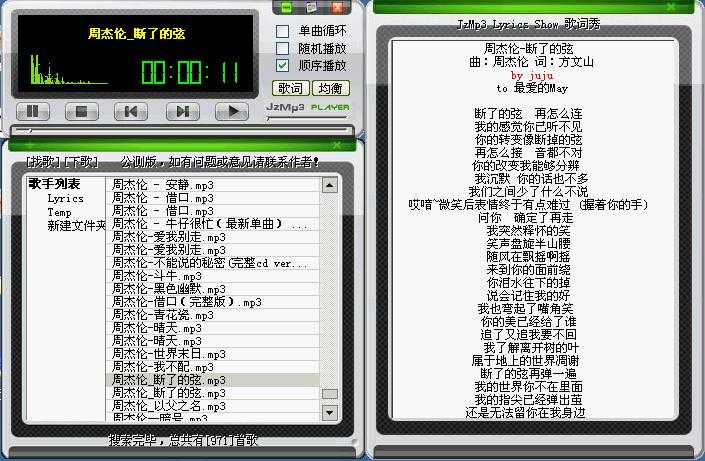
Task: Click the JzMp3 Lyrics Show 歌词秀 title
Action: coord(528,24)
